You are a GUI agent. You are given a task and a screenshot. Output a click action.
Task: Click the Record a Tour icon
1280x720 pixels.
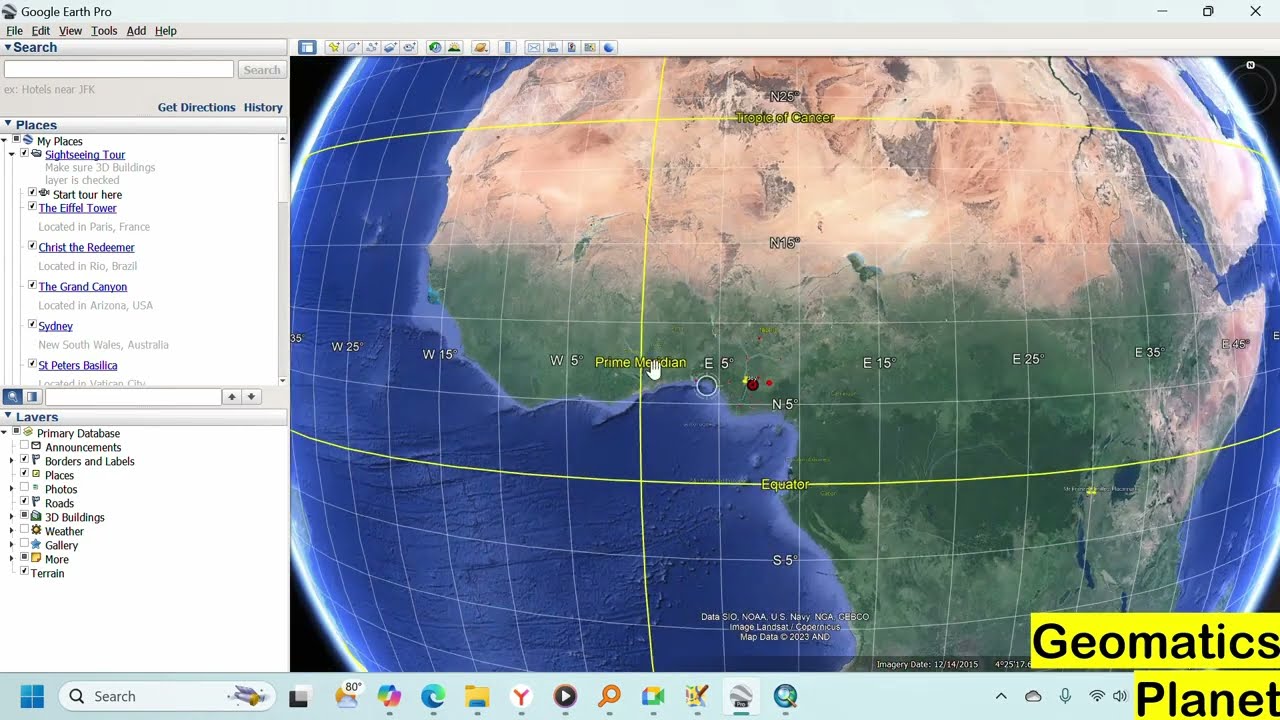[409, 47]
